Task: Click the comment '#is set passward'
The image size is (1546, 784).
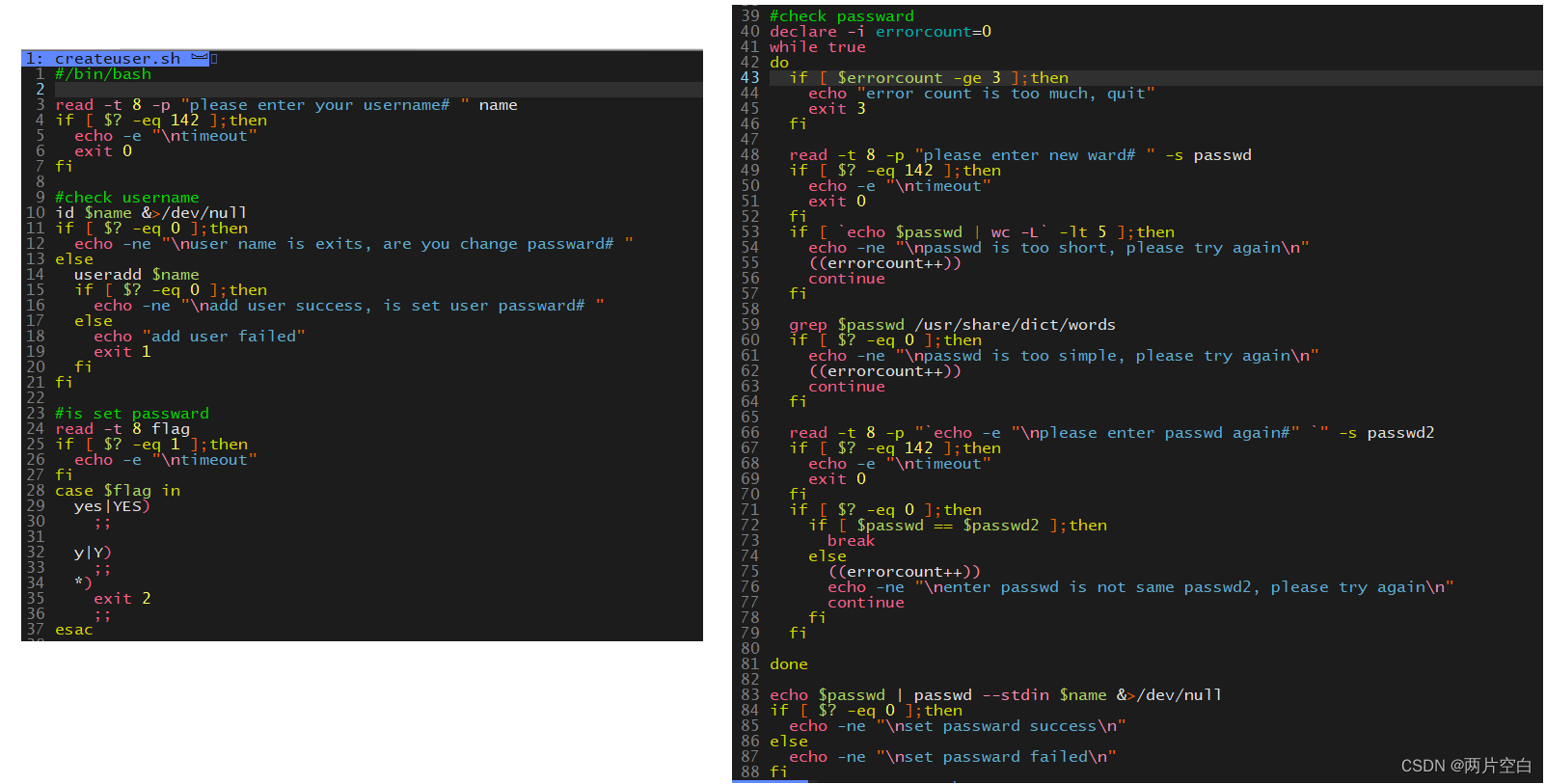Action: (132, 414)
